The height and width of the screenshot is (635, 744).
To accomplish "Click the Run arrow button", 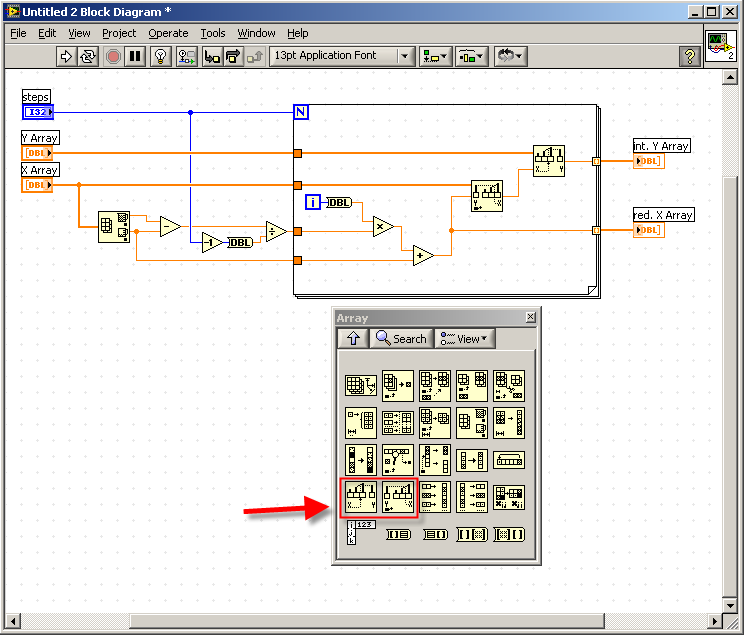I will click(x=66, y=56).
